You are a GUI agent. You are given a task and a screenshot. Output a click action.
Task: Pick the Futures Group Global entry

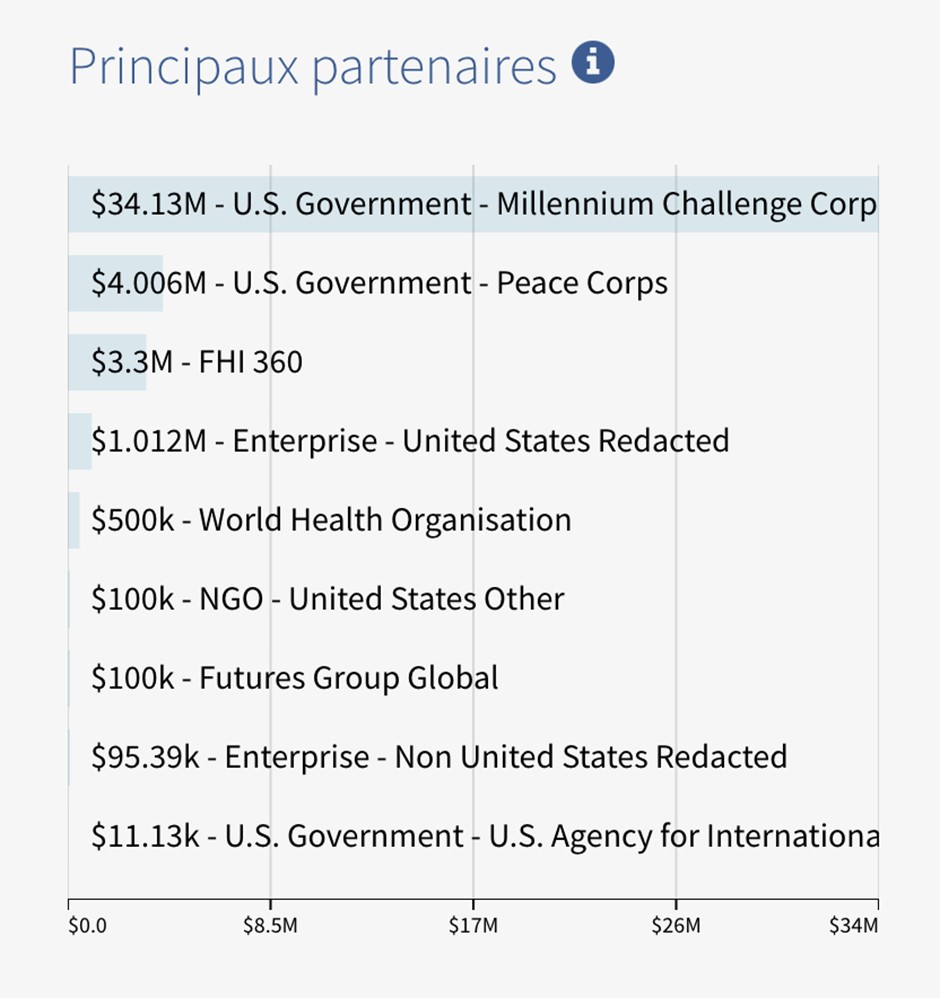tap(349, 678)
